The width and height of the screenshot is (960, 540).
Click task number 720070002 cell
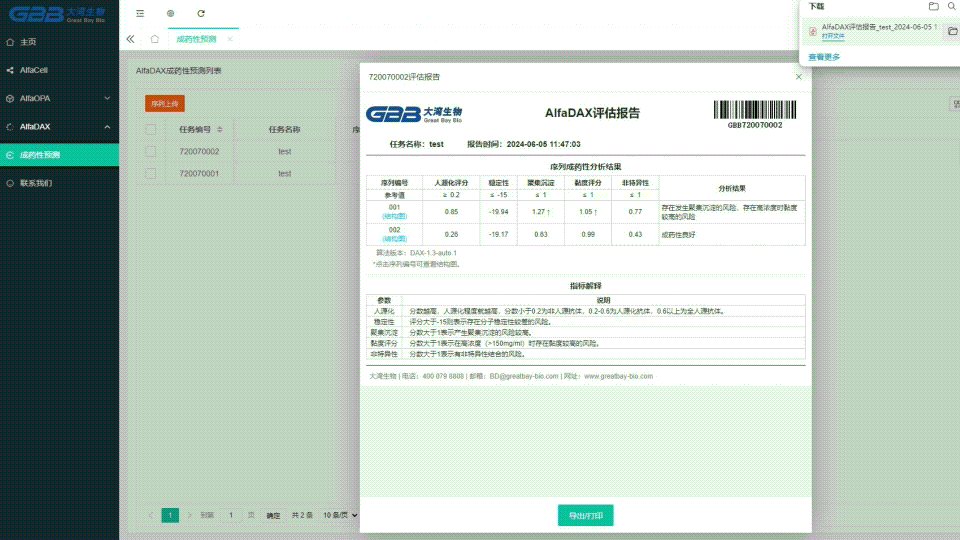(x=199, y=152)
